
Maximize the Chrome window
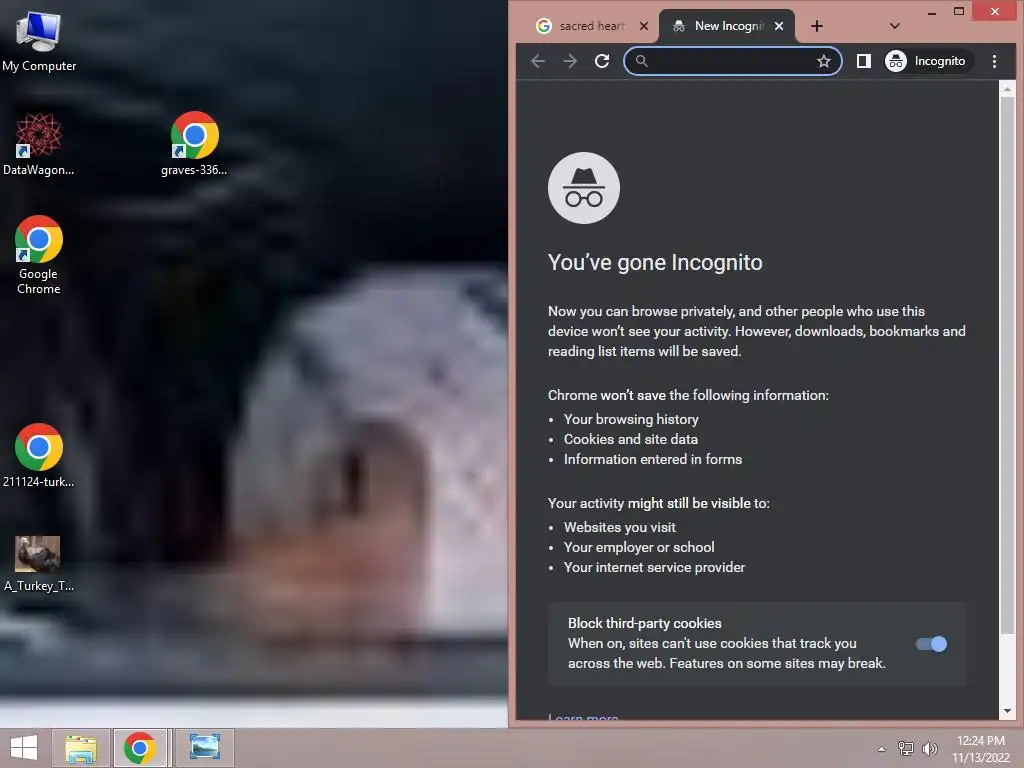point(958,12)
